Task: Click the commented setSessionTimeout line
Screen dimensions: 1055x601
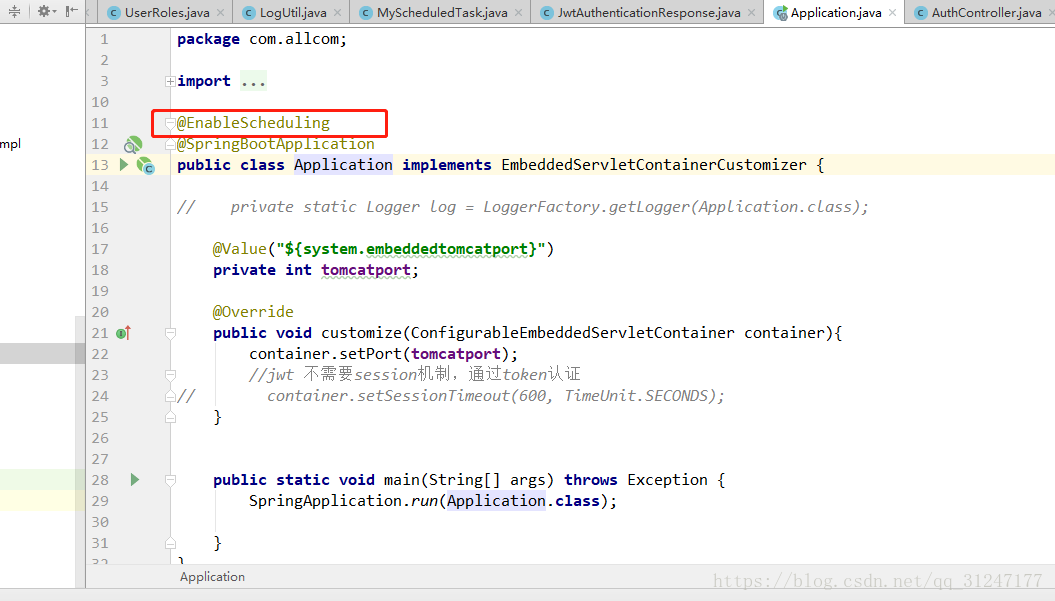Action: pos(495,396)
